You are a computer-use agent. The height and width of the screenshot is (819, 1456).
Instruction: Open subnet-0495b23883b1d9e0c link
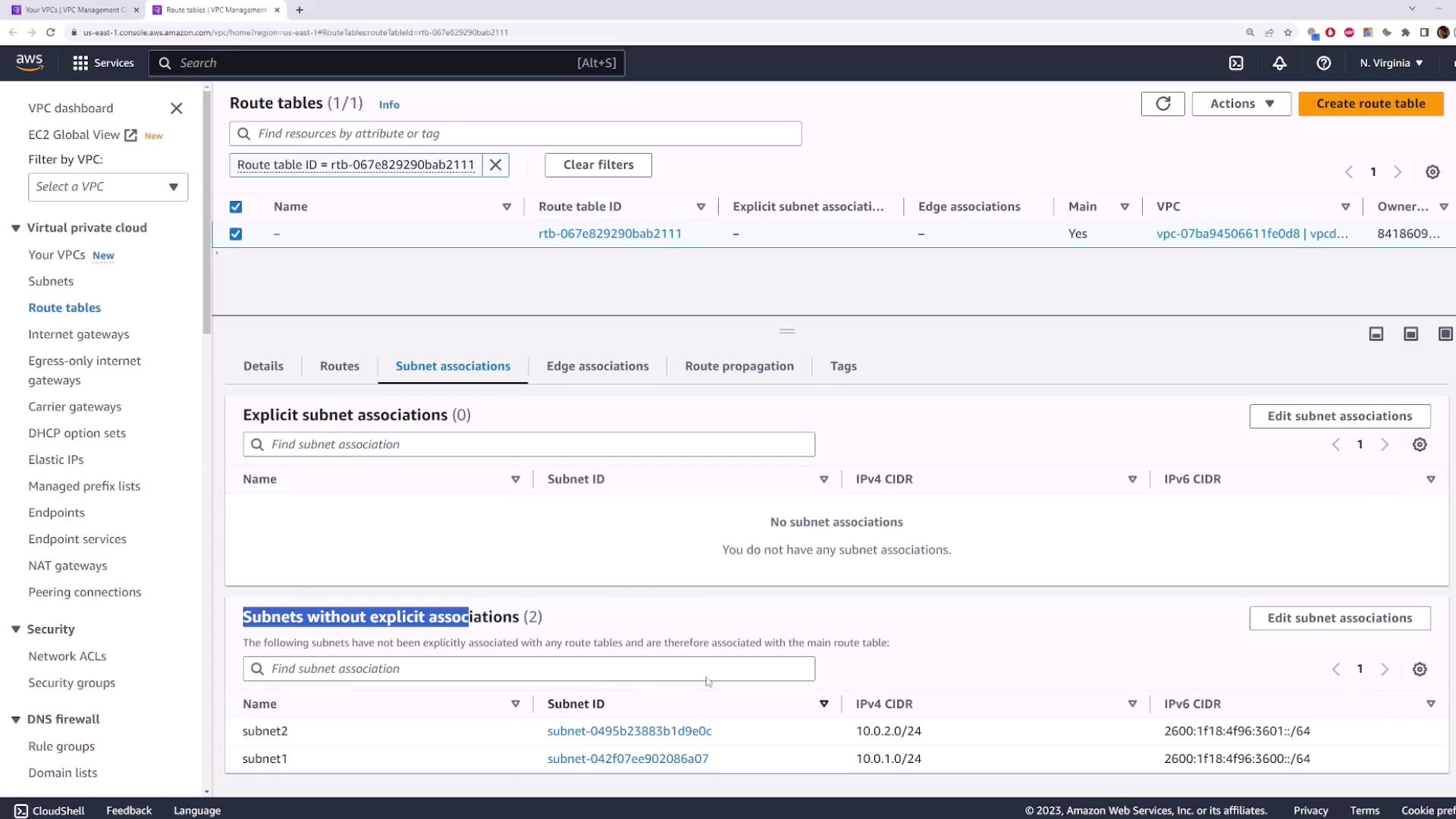click(x=629, y=732)
